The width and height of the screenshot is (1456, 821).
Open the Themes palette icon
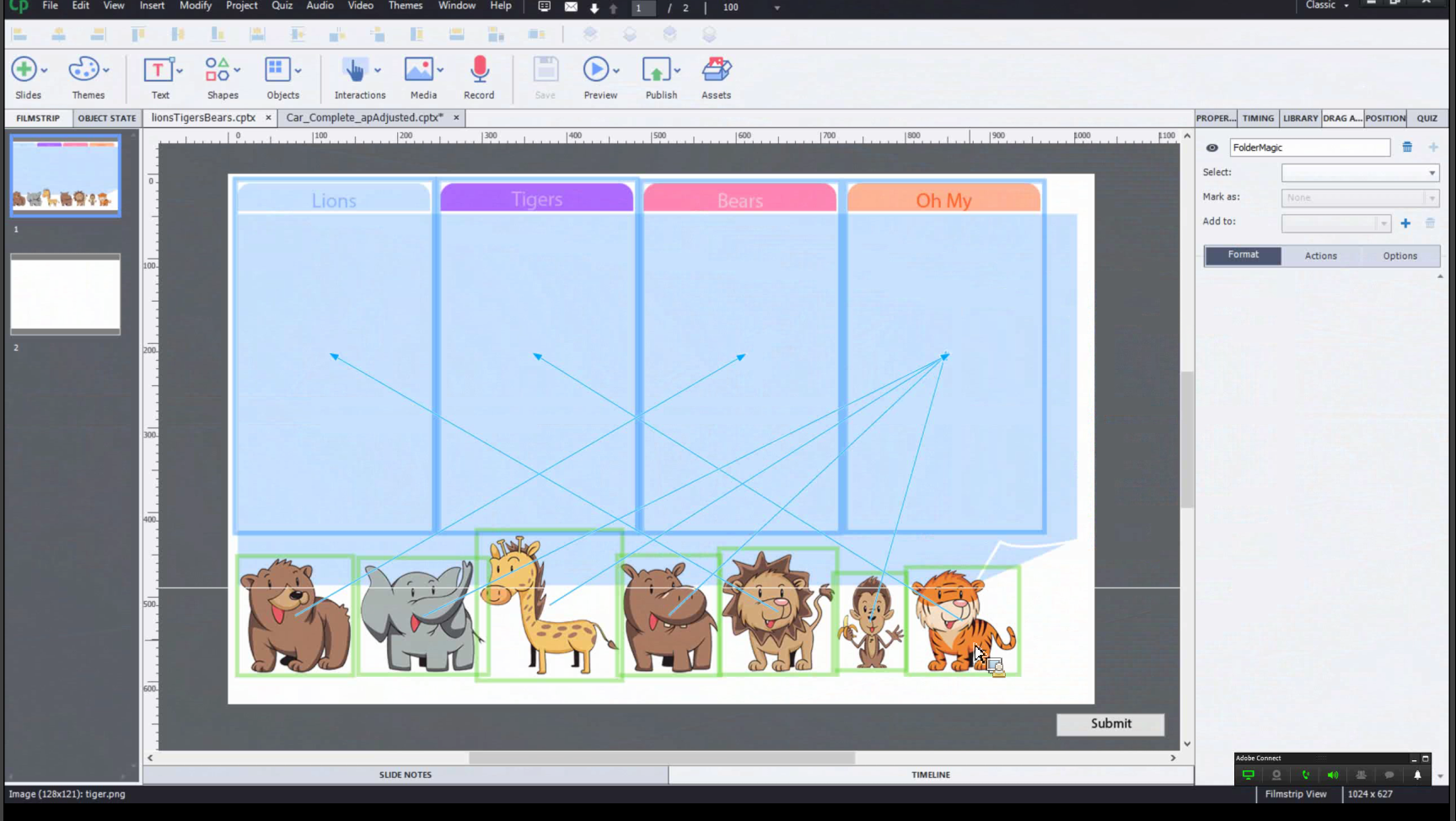coord(83,70)
